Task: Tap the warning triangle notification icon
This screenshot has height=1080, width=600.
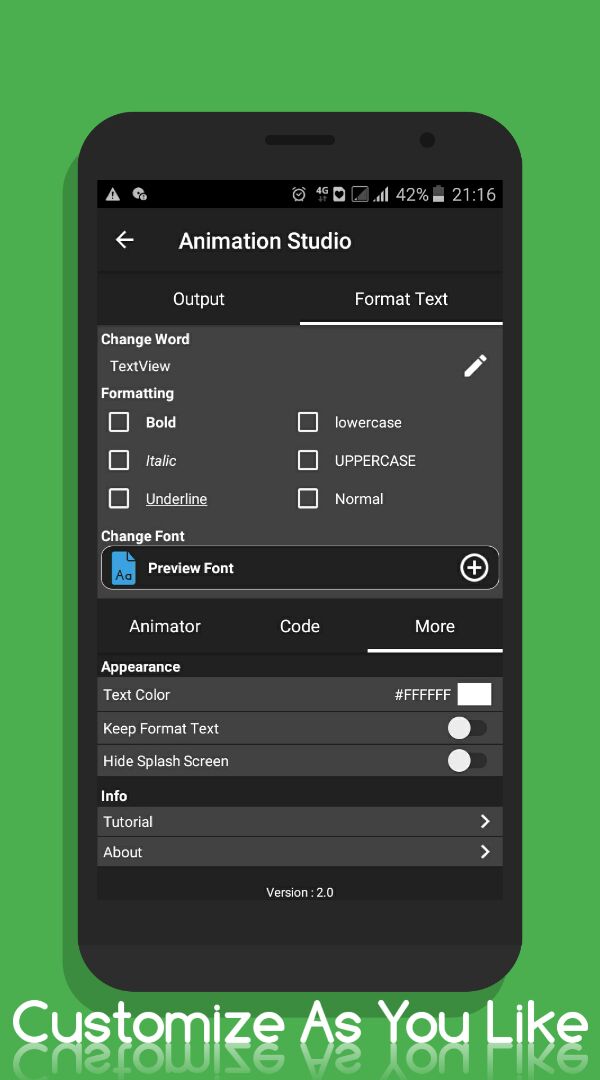Action: (x=113, y=195)
